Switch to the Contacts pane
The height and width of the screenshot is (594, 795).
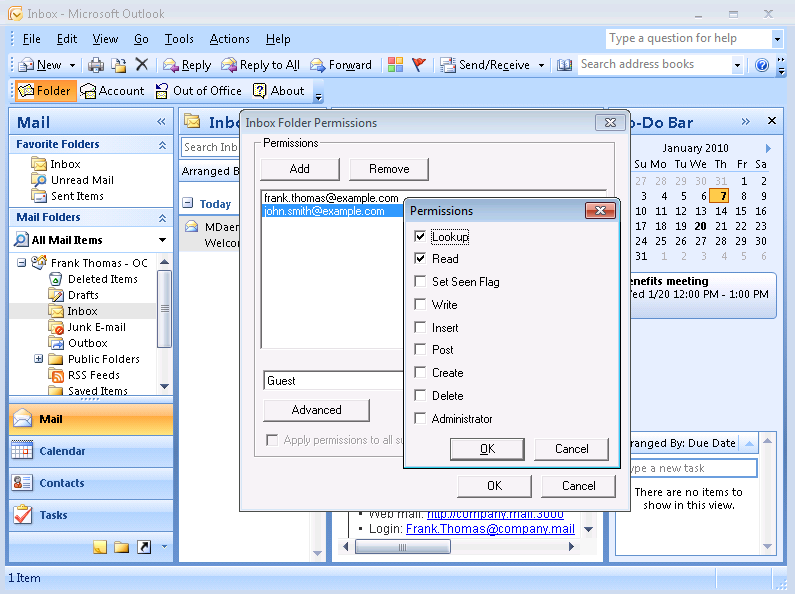click(91, 483)
